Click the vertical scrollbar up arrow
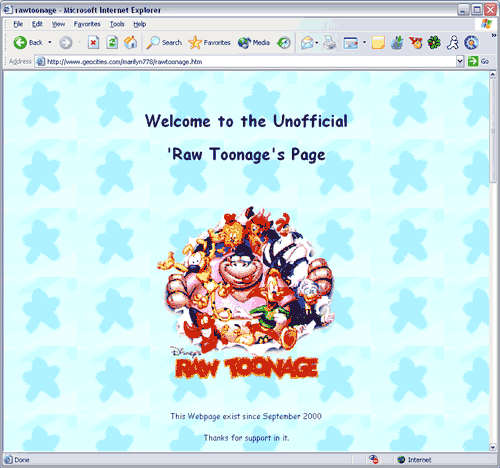Screen dimensions: 500x468 tap(493, 75)
